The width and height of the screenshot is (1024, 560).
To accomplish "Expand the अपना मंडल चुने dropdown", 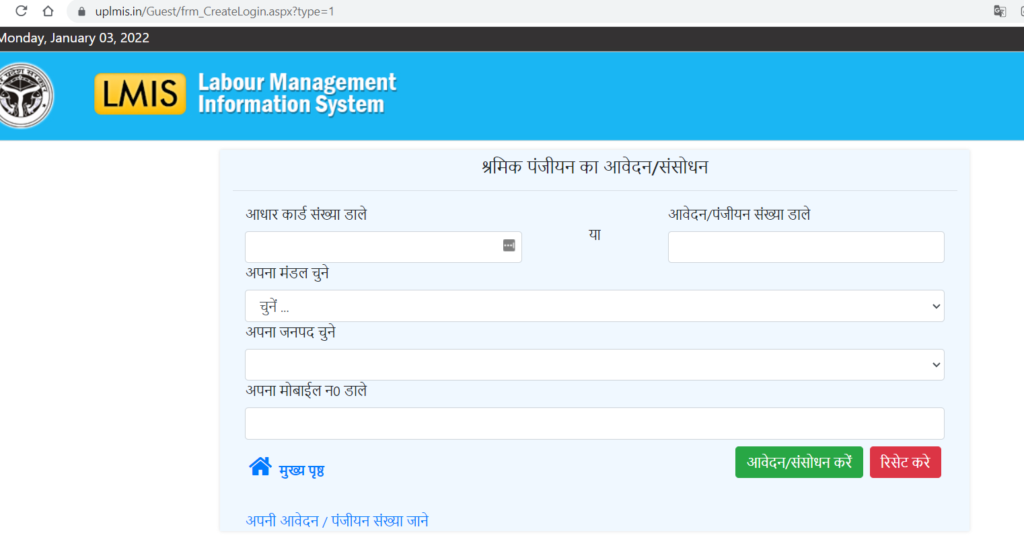I will pos(594,306).
